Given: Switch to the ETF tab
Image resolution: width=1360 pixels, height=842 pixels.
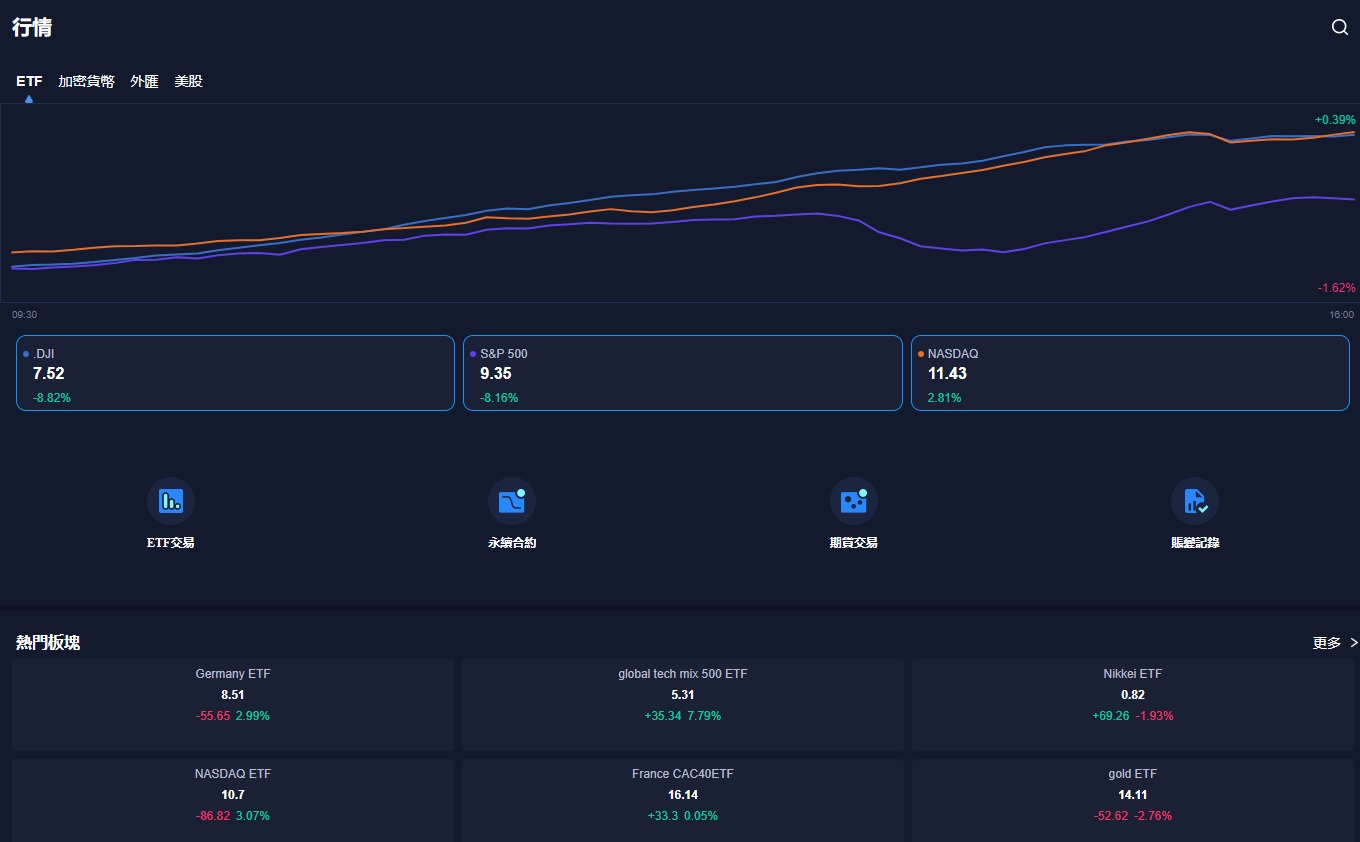Looking at the screenshot, I should (x=29, y=81).
